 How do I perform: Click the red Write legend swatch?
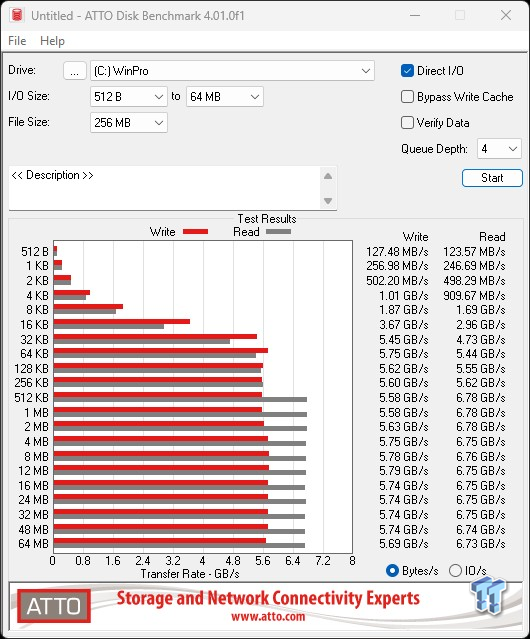click(x=196, y=231)
